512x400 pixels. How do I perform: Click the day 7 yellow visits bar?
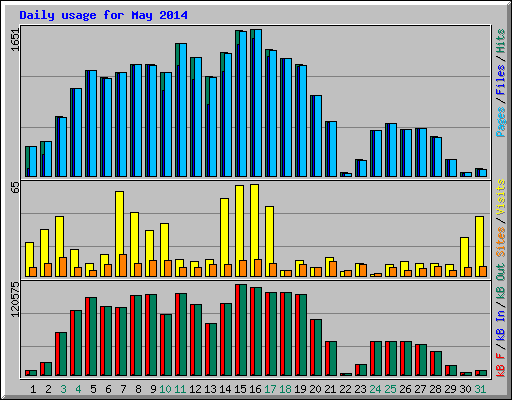[x=119, y=223]
